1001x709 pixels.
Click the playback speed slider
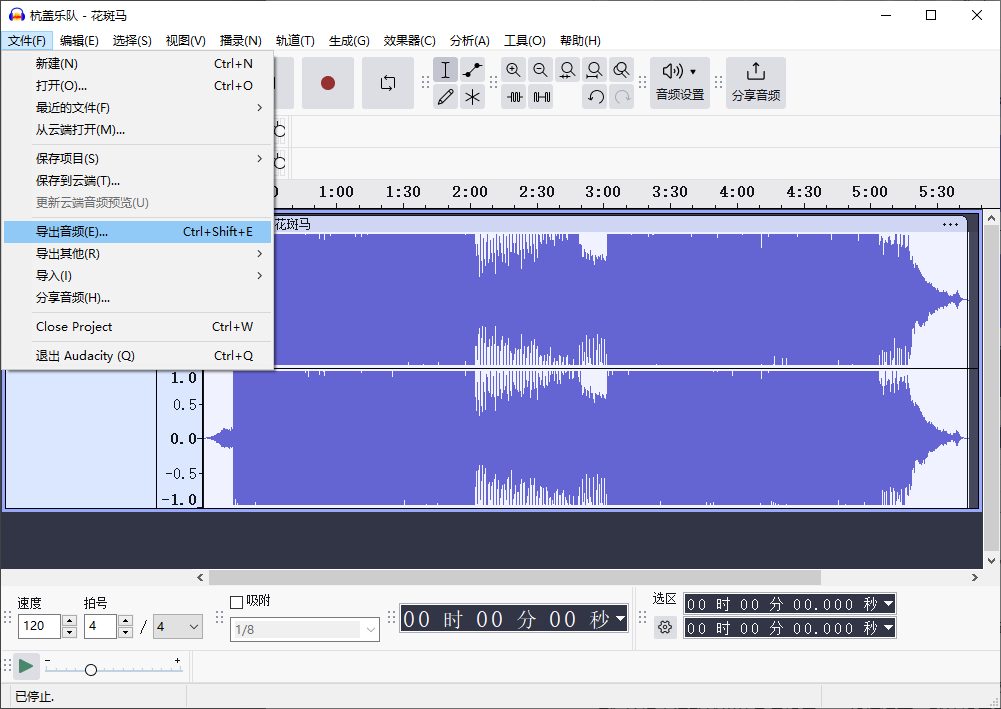click(x=91, y=669)
